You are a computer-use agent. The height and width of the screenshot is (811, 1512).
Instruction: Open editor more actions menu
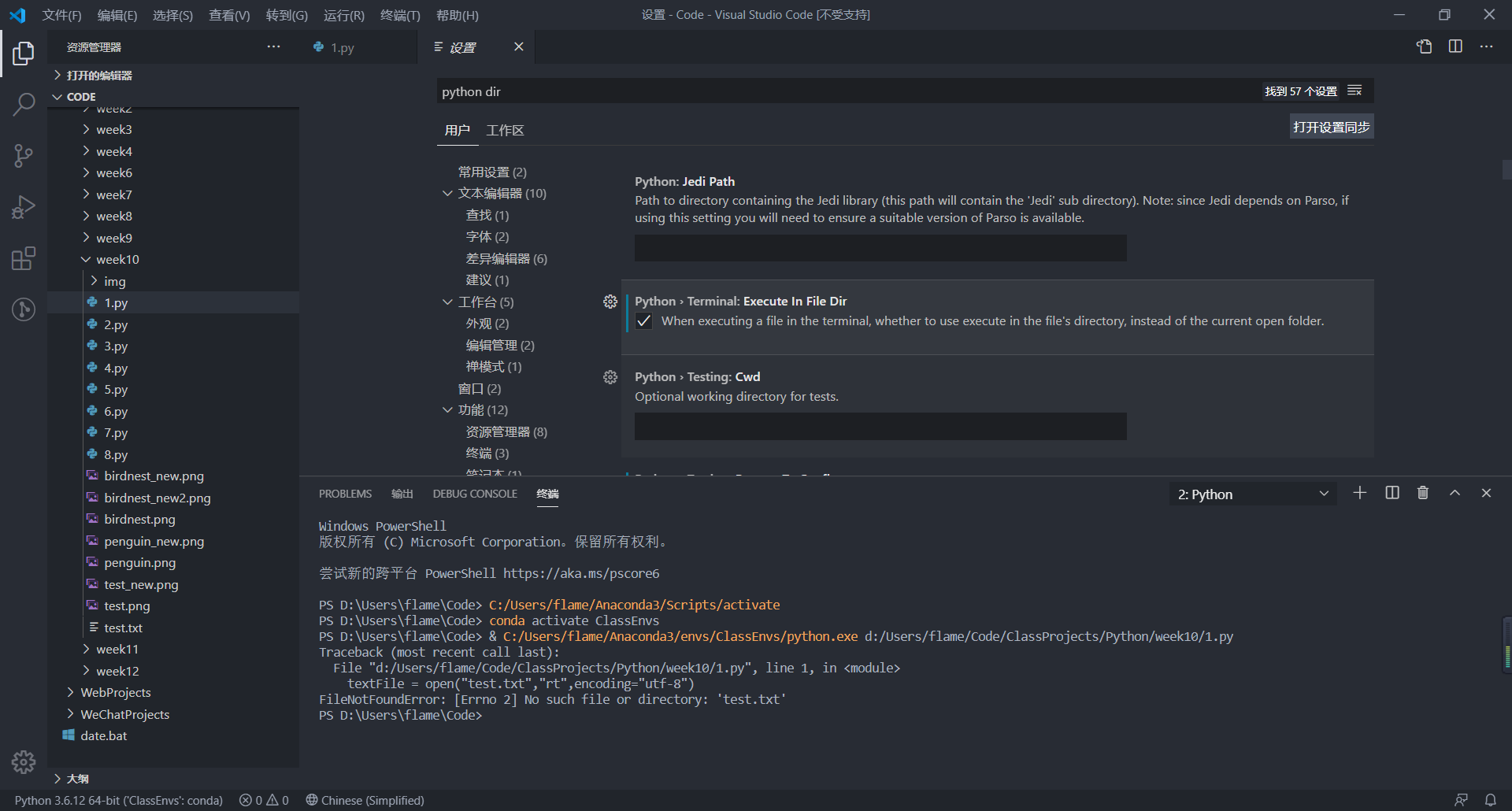click(x=1486, y=47)
